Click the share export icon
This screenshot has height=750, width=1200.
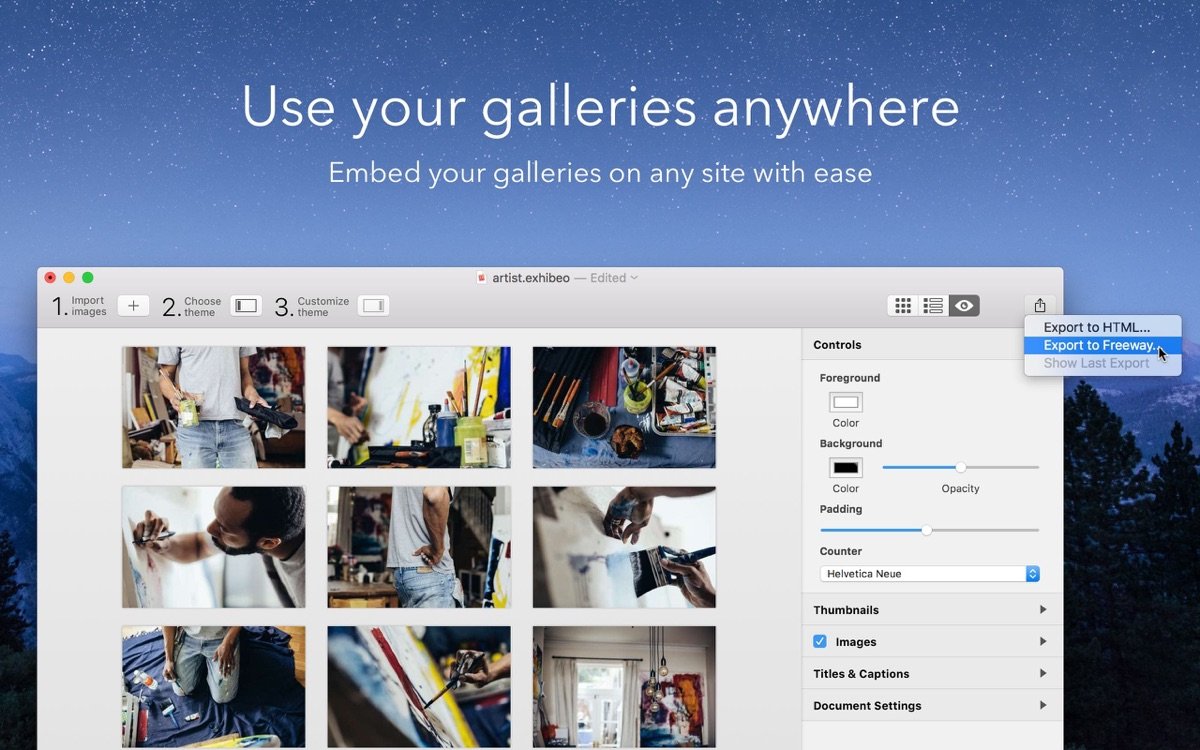[x=1039, y=306]
